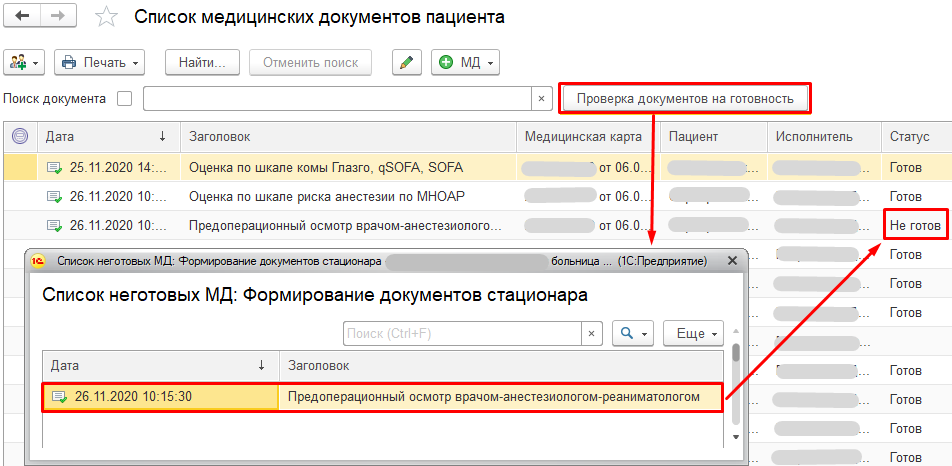Viewport: 952px width, 466px height.
Task: Clear the document search field with X
Action: point(541,98)
